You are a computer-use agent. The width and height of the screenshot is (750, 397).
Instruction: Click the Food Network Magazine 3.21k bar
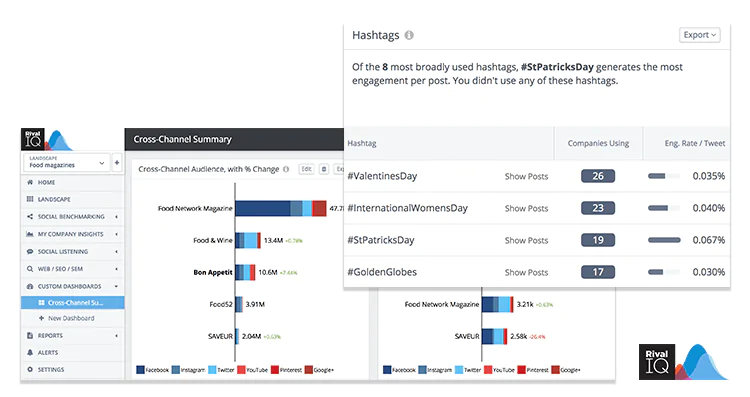click(498, 304)
